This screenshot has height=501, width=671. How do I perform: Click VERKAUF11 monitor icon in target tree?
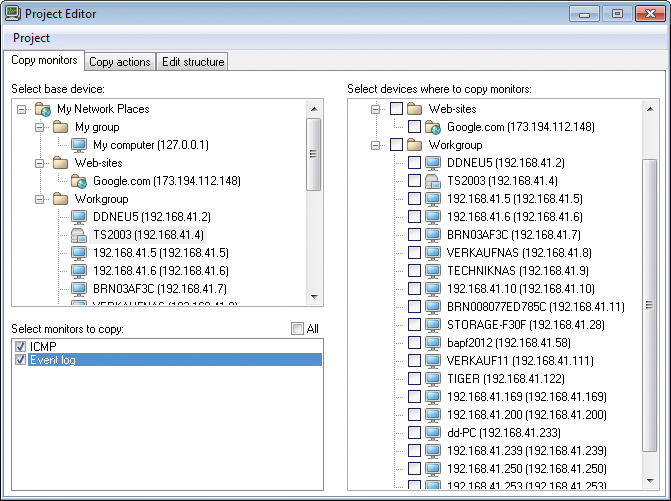pyautogui.click(x=433, y=361)
